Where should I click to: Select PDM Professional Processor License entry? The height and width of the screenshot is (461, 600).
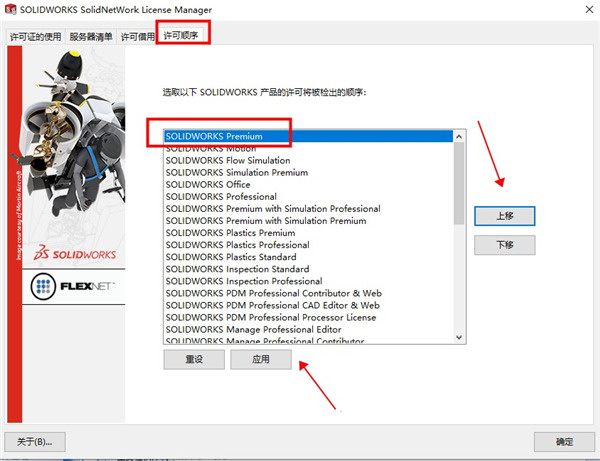(308, 317)
